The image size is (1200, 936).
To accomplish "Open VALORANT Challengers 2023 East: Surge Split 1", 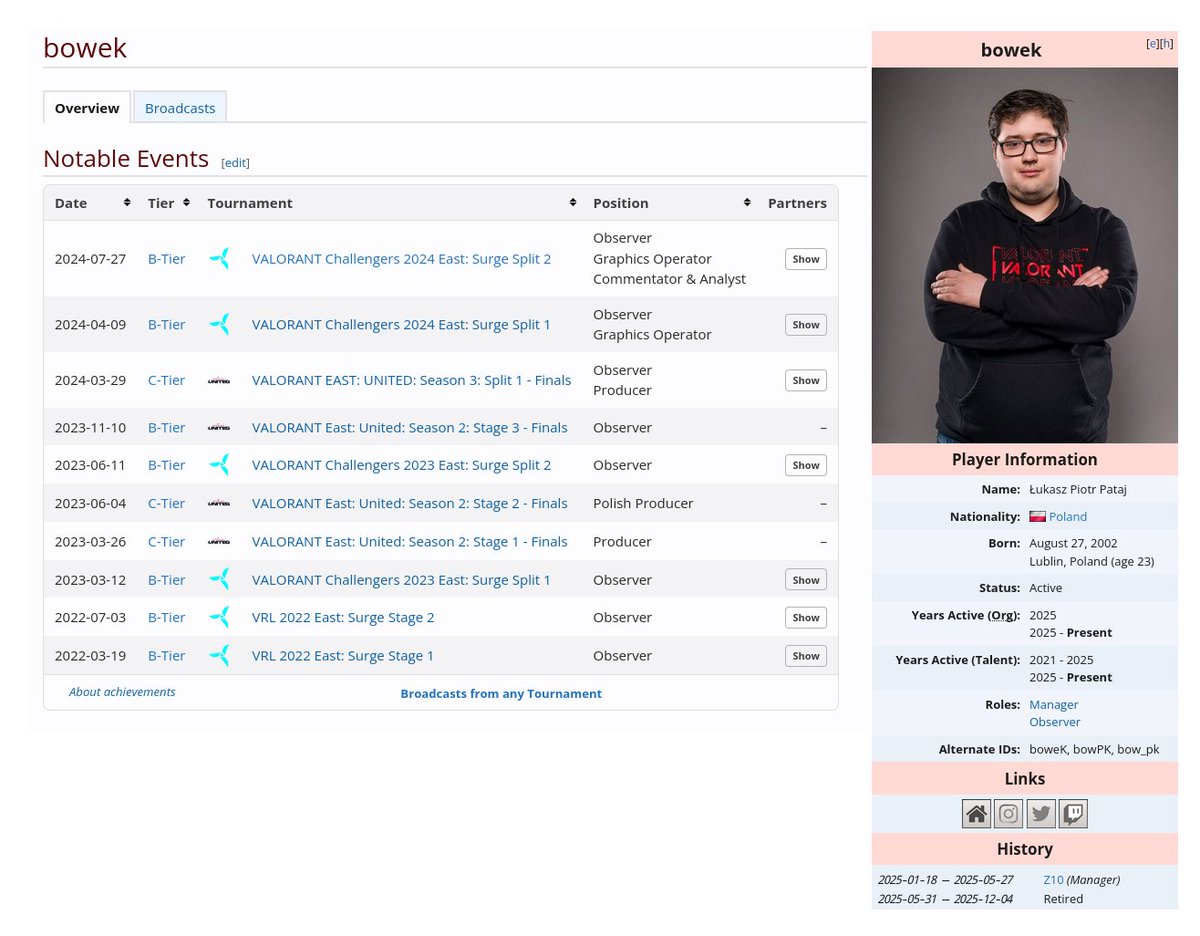I will click(x=401, y=579).
